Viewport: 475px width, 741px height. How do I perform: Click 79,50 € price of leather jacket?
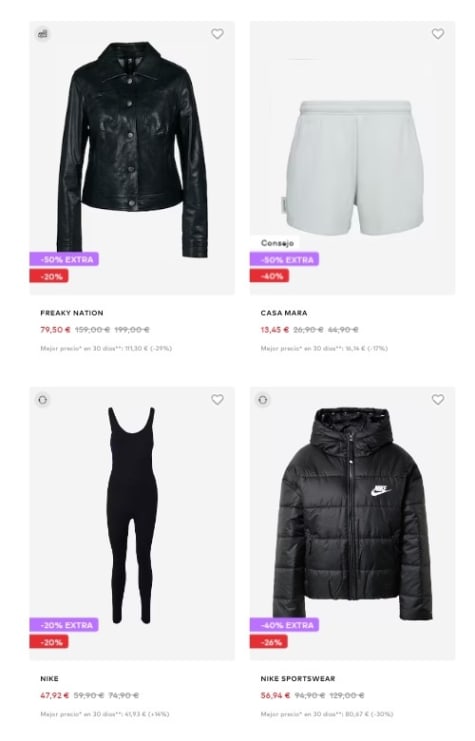(55, 329)
